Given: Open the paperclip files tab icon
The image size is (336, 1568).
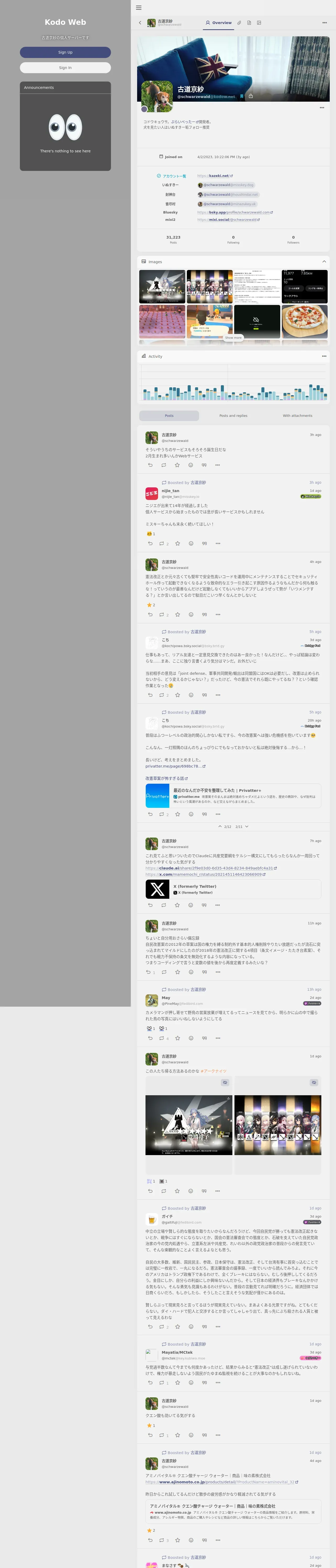Looking at the screenshot, I should tap(239, 22).
